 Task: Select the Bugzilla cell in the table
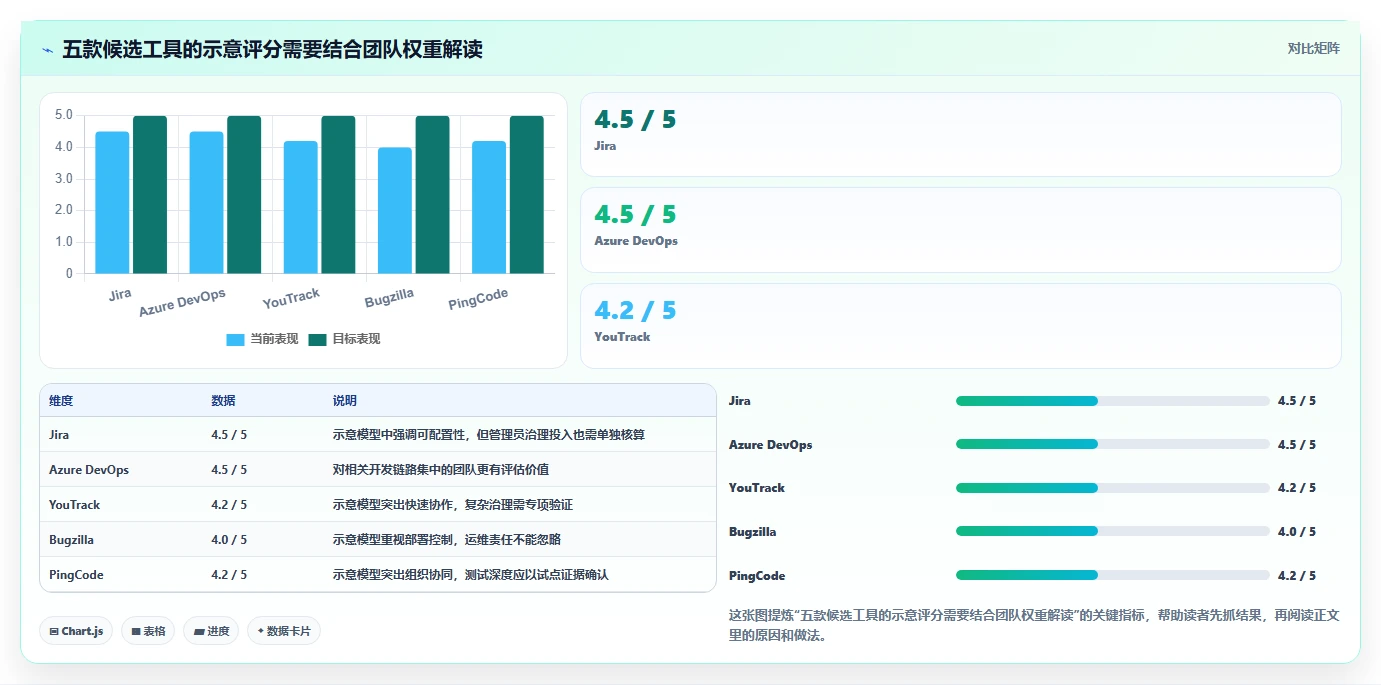(71, 540)
